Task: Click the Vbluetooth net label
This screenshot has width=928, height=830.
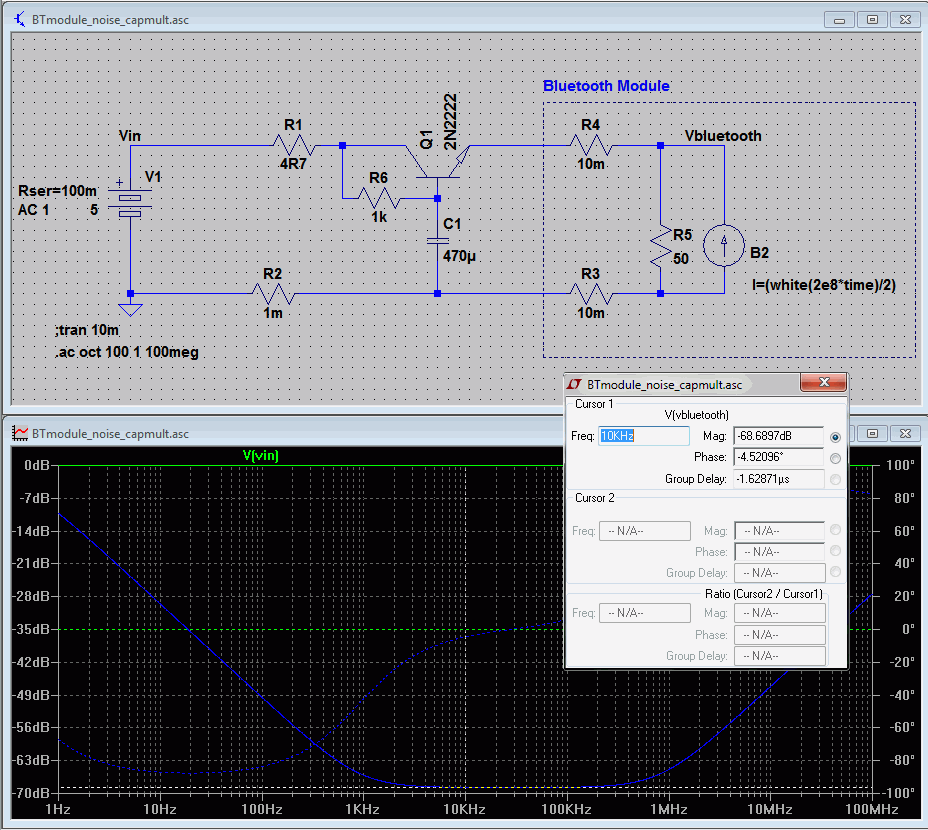Action: click(x=722, y=136)
